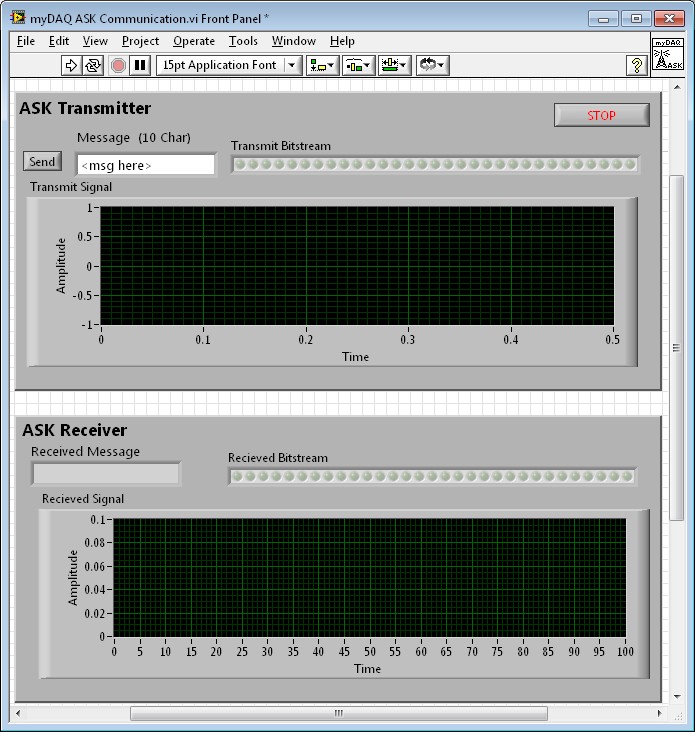The image size is (695, 732).
Task: Open the Operate menu
Action: point(193,41)
